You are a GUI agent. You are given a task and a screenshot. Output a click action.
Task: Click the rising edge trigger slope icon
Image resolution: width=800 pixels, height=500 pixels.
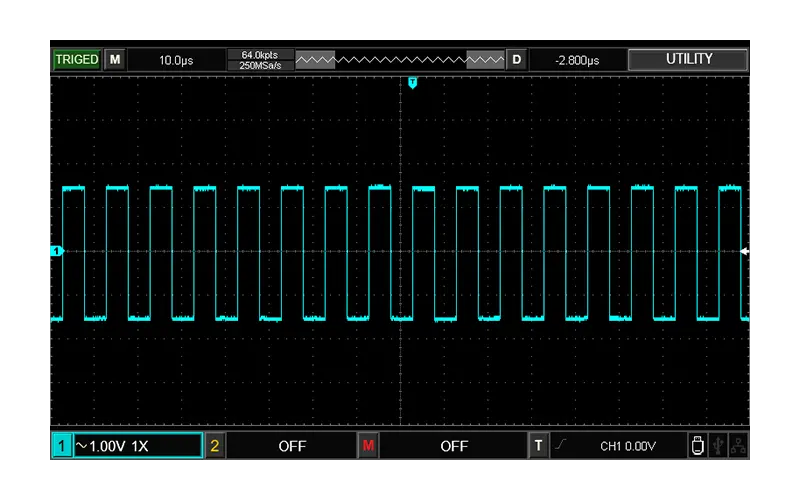[563, 446]
